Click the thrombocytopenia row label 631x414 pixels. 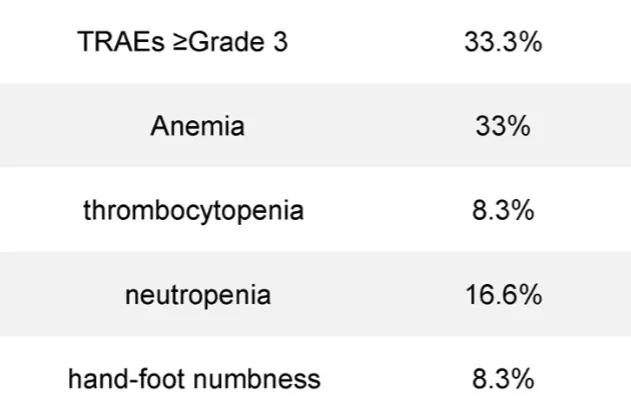[x=194, y=211]
